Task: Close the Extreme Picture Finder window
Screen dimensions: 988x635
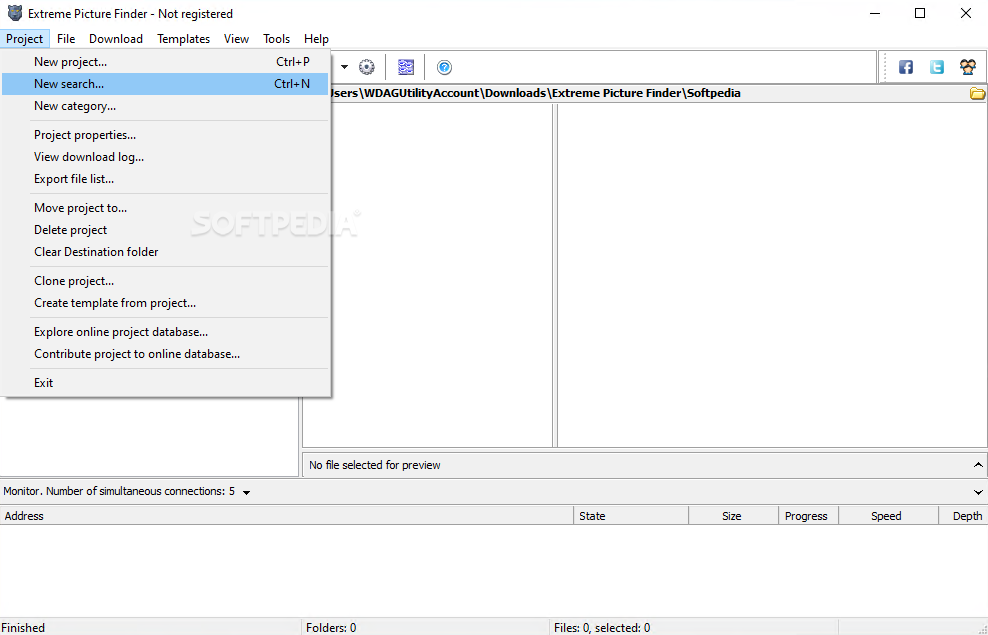Action: [965, 13]
